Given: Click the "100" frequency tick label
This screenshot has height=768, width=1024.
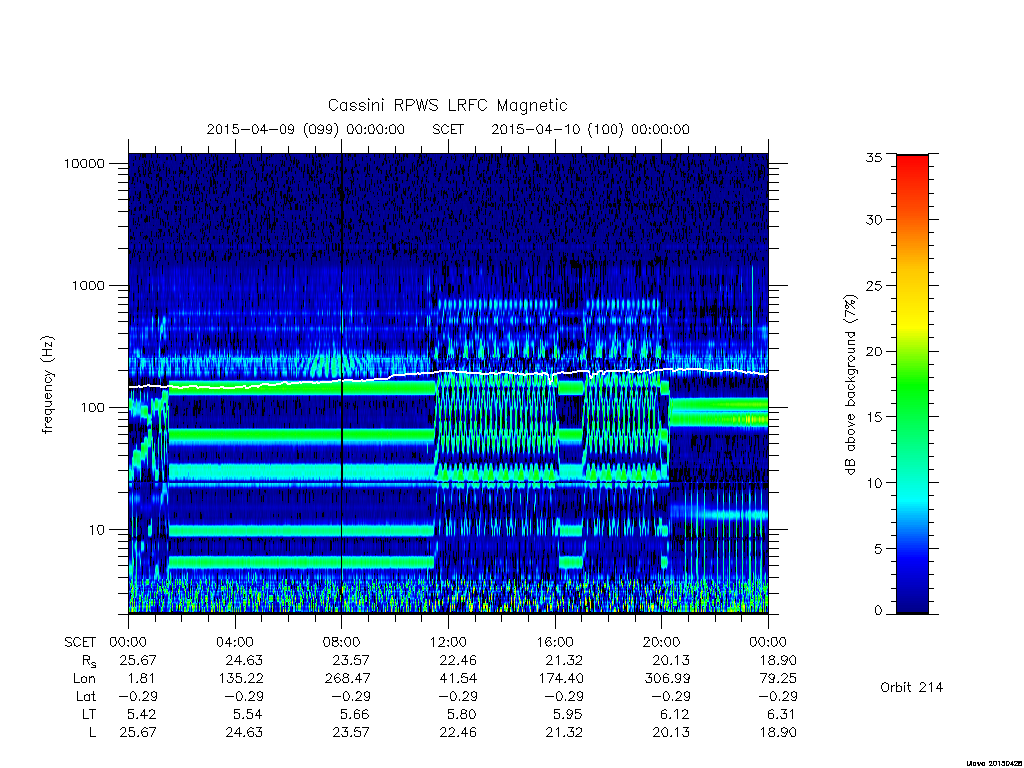Looking at the screenshot, I should point(92,408).
